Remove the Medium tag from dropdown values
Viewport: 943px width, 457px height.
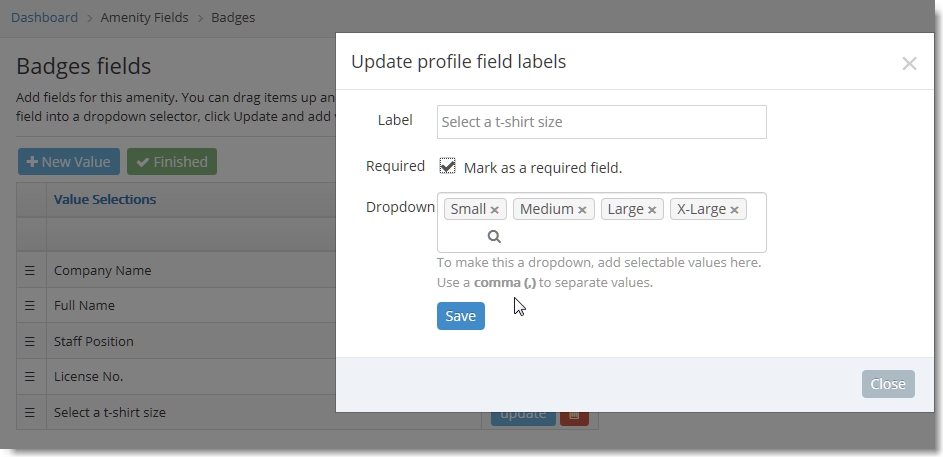[x=582, y=210]
